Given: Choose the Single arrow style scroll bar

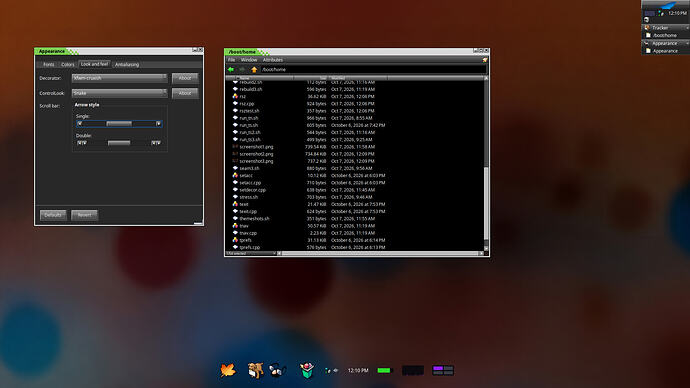Looking at the screenshot, I should click(x=119, y=124).
